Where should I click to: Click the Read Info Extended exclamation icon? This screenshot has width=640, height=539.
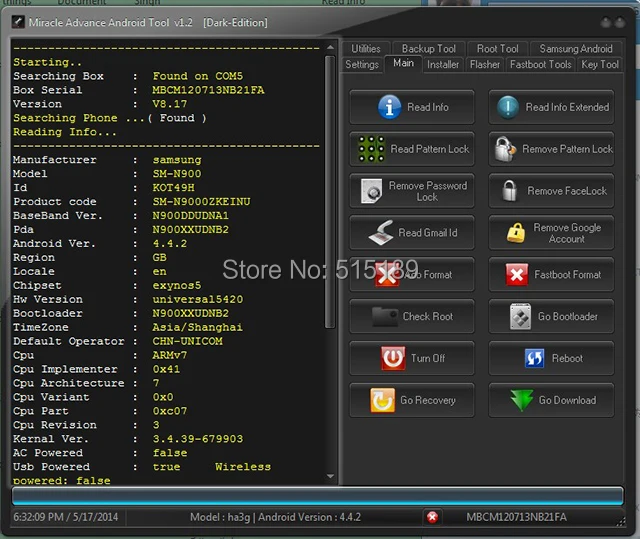[508, 107]
